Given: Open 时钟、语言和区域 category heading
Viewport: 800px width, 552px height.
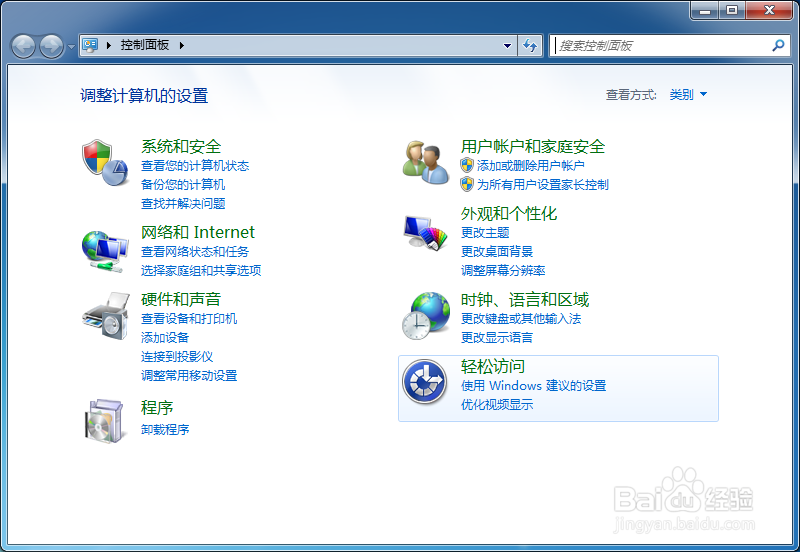Looking at the screenshot, I should pyautogui.click(x=525, y=299).
